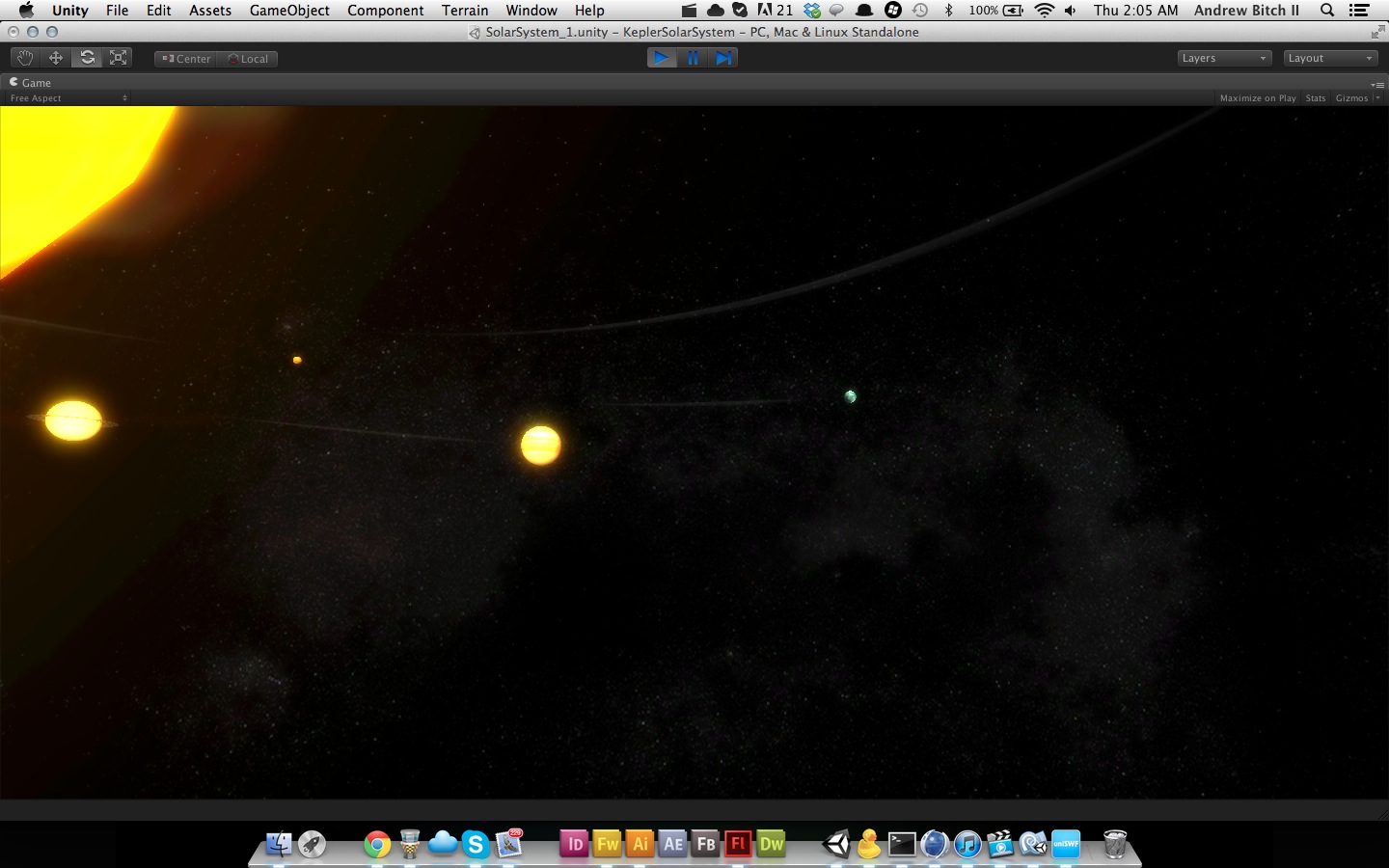Image resolution: width=1389 pixels, height=868 pixels.
Task: Open the GameObject menu
Action: [x=289, y=11]
